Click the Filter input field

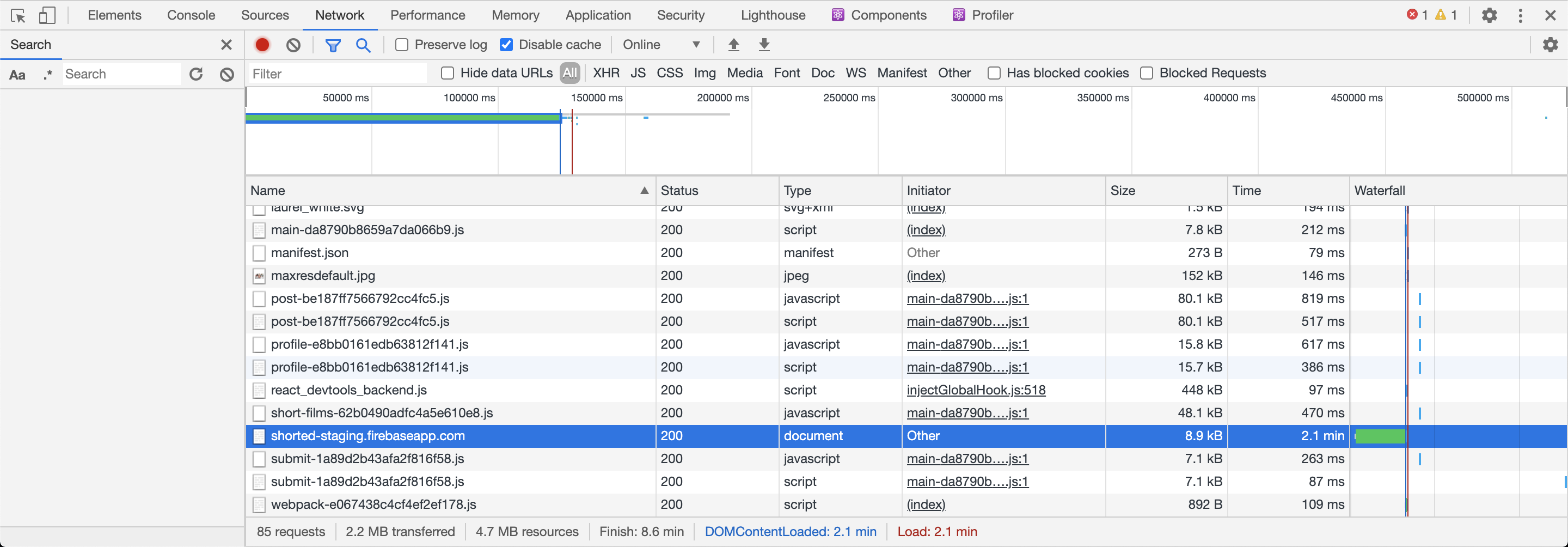click(x=338, y=73)
